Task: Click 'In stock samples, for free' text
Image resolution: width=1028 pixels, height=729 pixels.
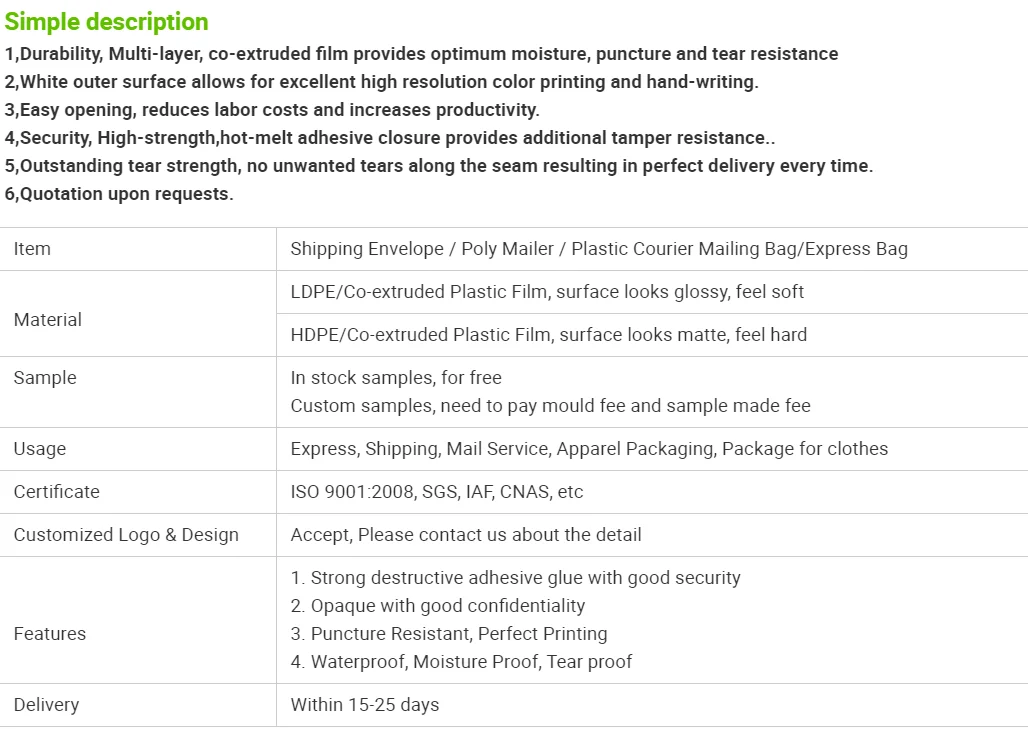Action: pyautogui.click(x=396, y=378)
